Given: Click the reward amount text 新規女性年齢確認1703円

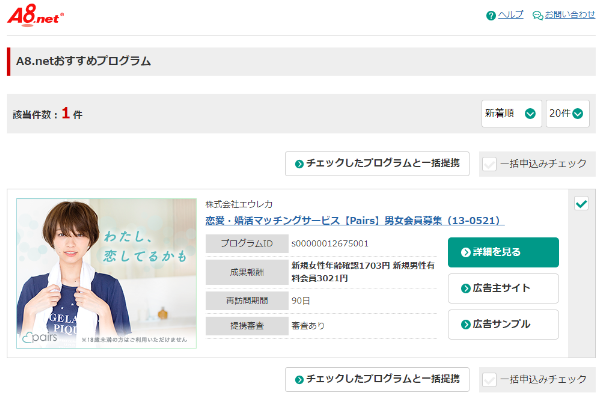Looking at the screenshot, I should click(341, 265).
